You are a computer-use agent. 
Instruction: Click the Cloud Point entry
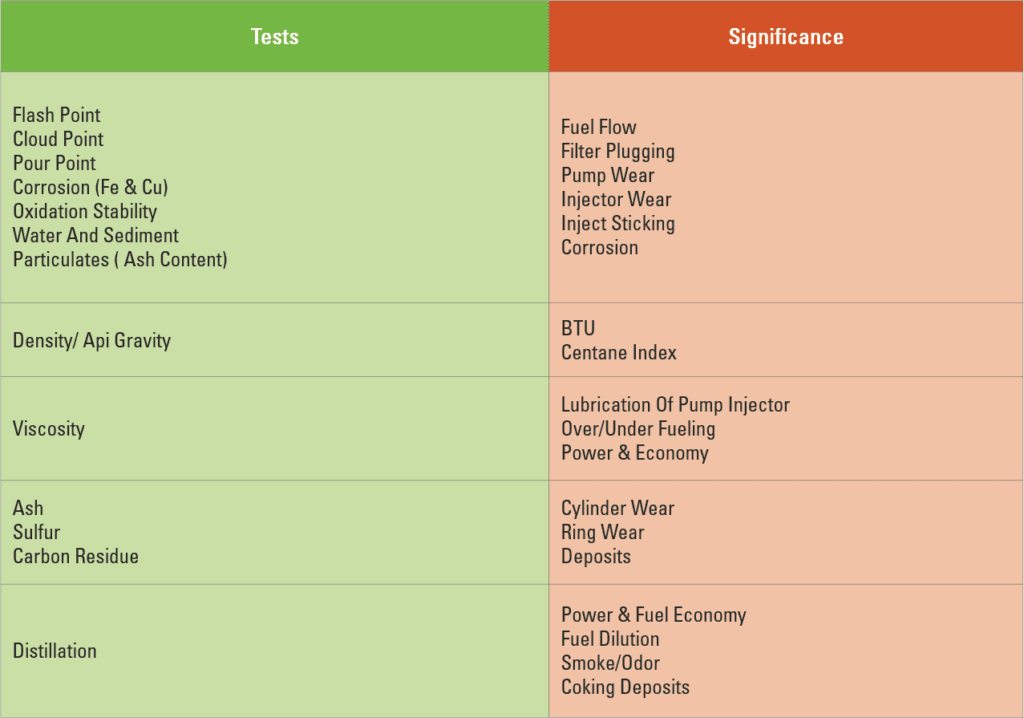(x=58, y=139)
